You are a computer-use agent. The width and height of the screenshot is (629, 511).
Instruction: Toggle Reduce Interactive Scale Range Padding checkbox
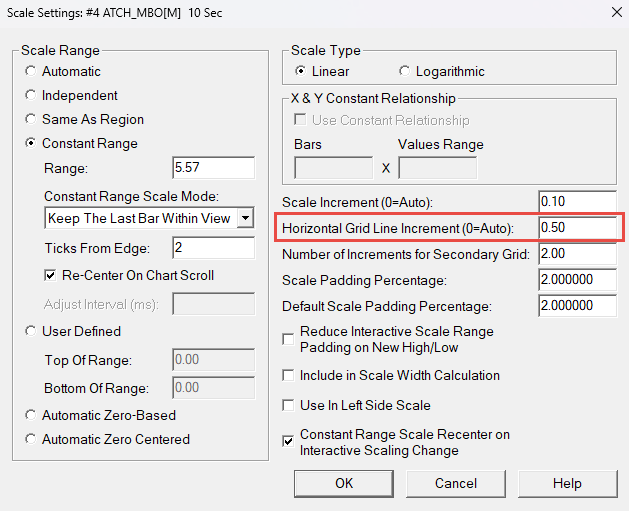point(289,340)
